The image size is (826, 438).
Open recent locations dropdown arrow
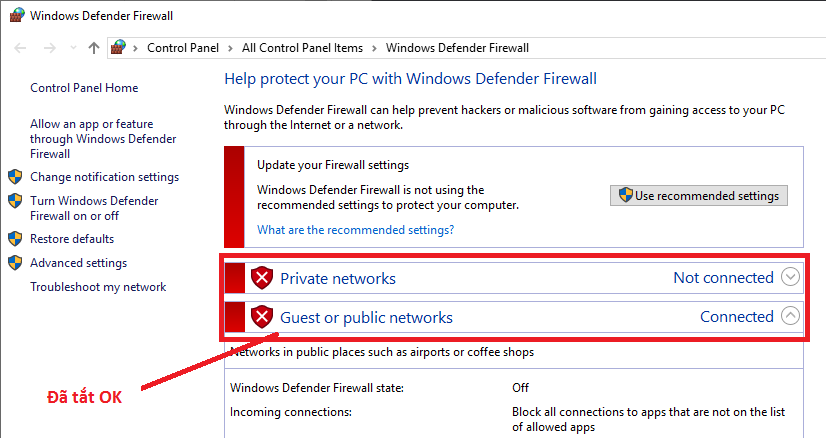point(73,48)
